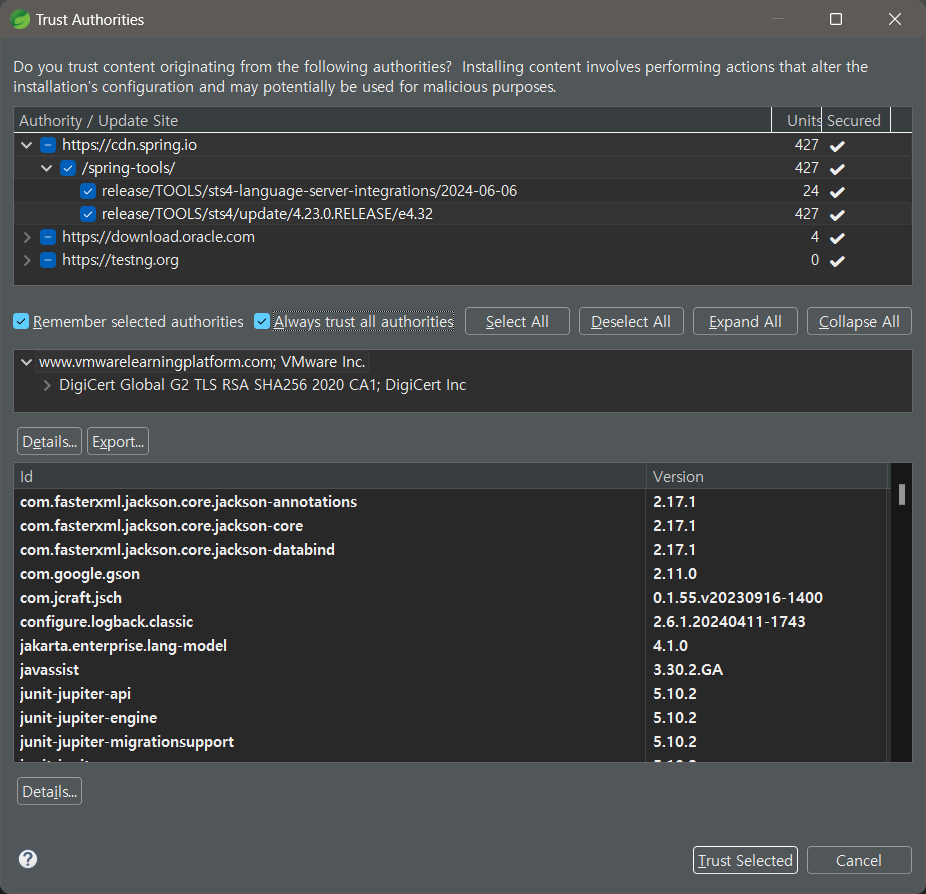This screenshot has height=894, width=926.
Task: Select the junit-jupiter-engine row
Action: click(x=451, y=718)
